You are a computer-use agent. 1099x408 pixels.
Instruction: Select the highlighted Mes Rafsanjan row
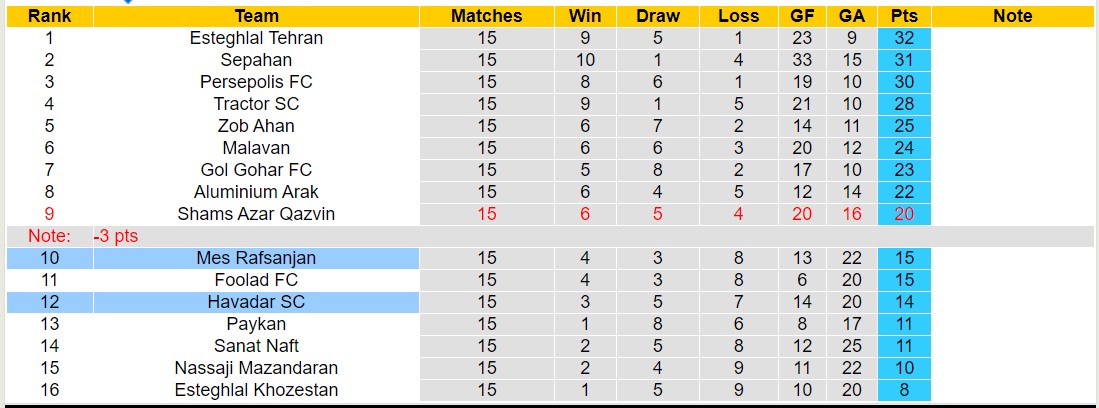point(256,258)
